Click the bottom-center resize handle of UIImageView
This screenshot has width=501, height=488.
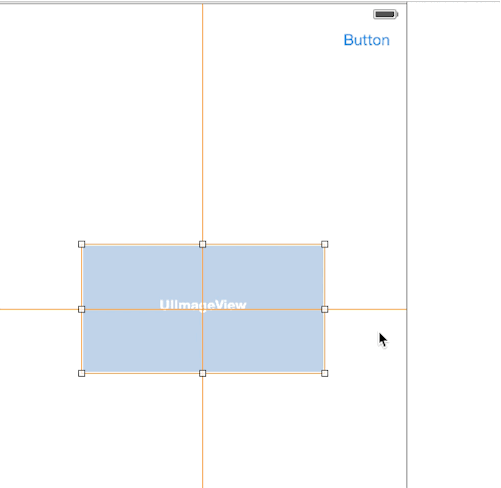pos(203,373)
